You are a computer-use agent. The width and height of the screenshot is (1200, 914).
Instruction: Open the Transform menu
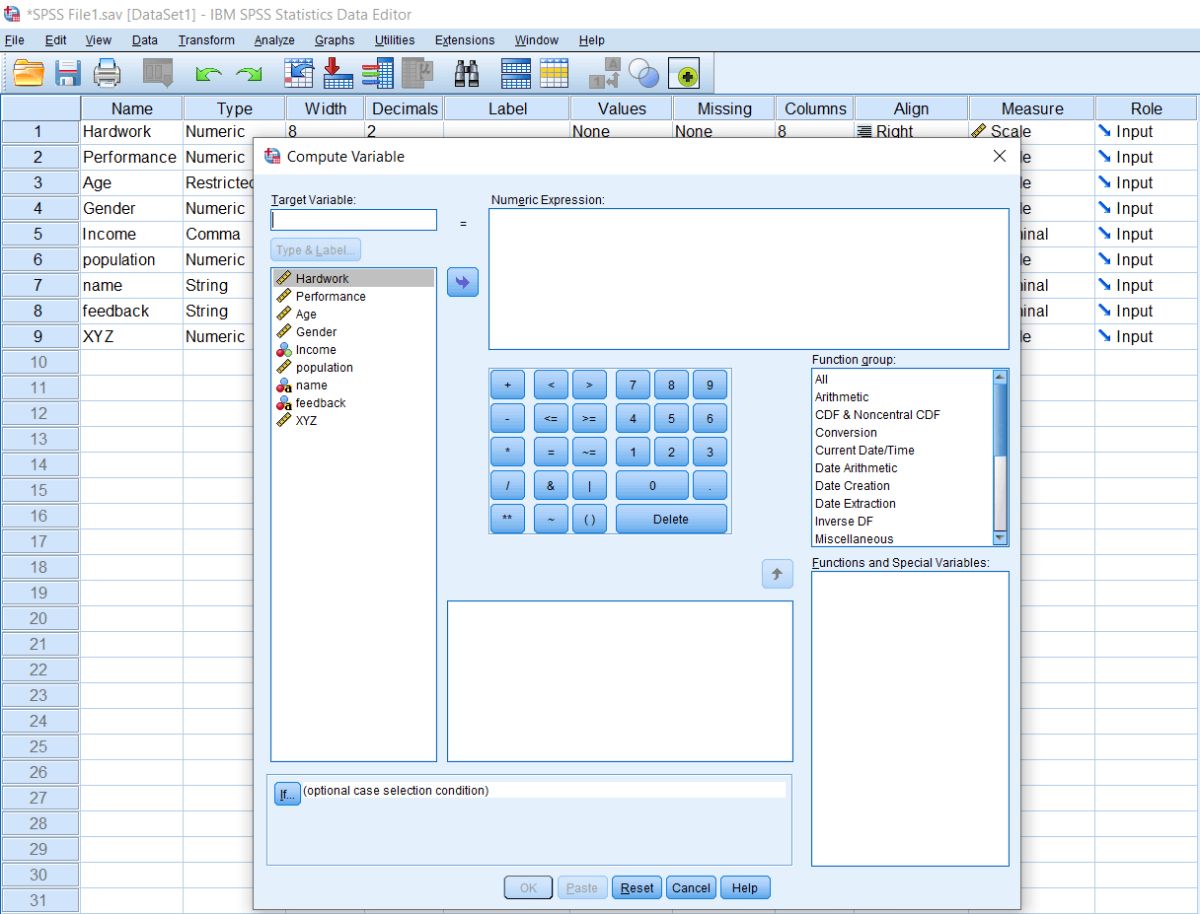tap(206, 40)
